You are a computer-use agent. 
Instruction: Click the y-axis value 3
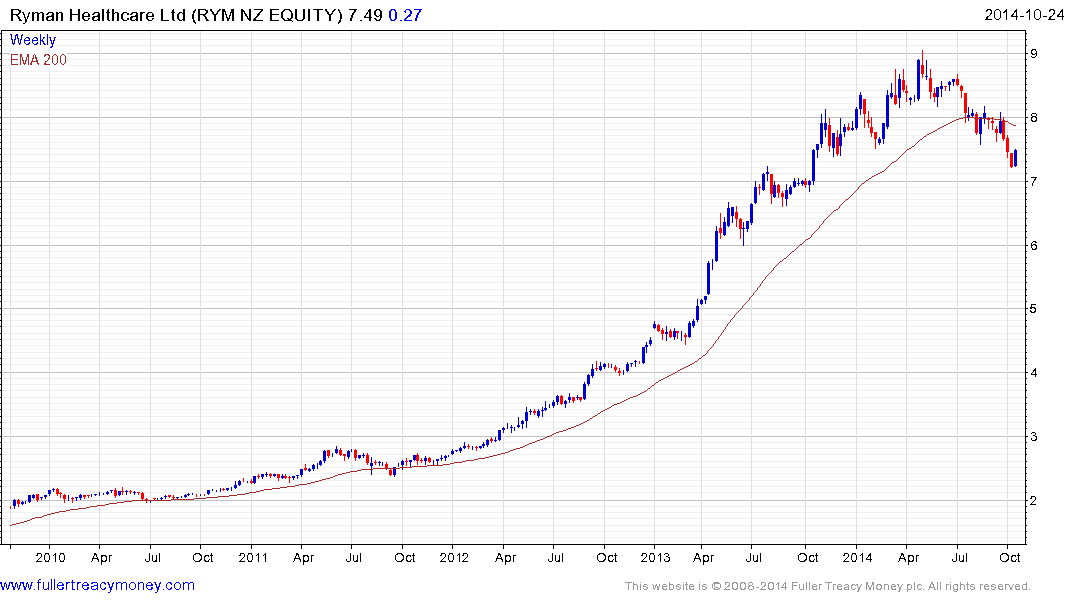point(1033,437)
